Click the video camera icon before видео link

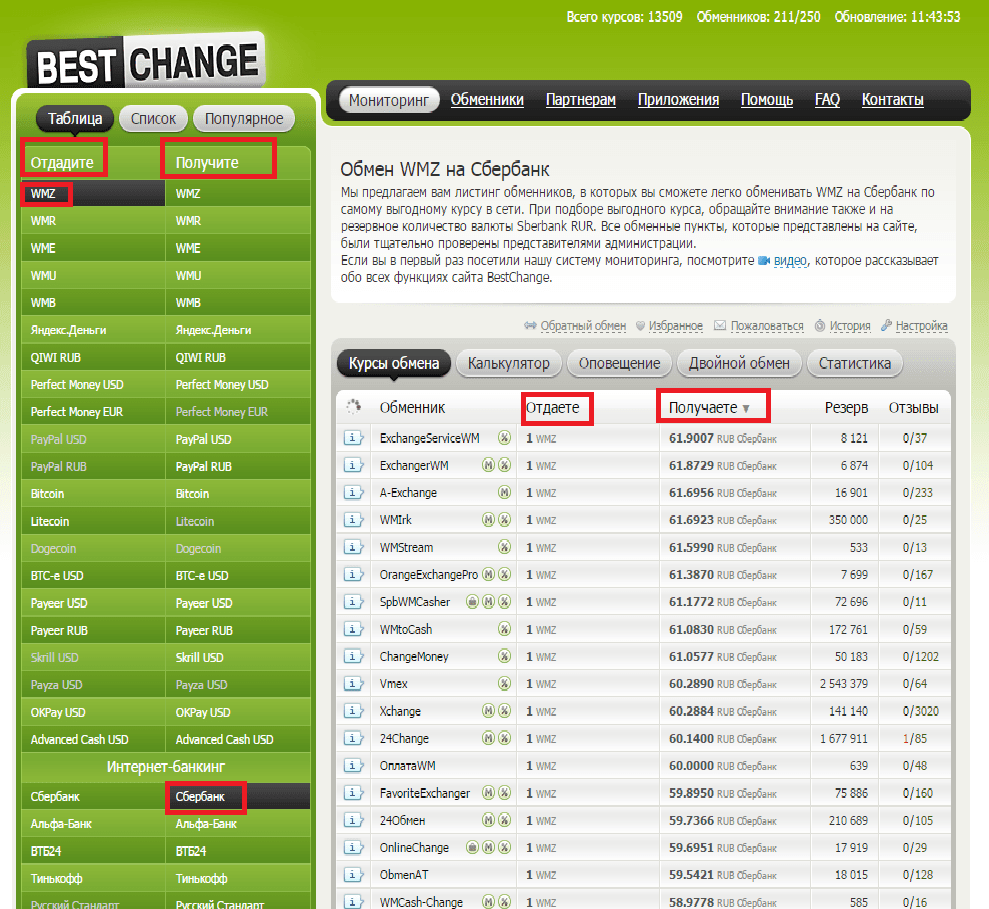pos(764,261)
